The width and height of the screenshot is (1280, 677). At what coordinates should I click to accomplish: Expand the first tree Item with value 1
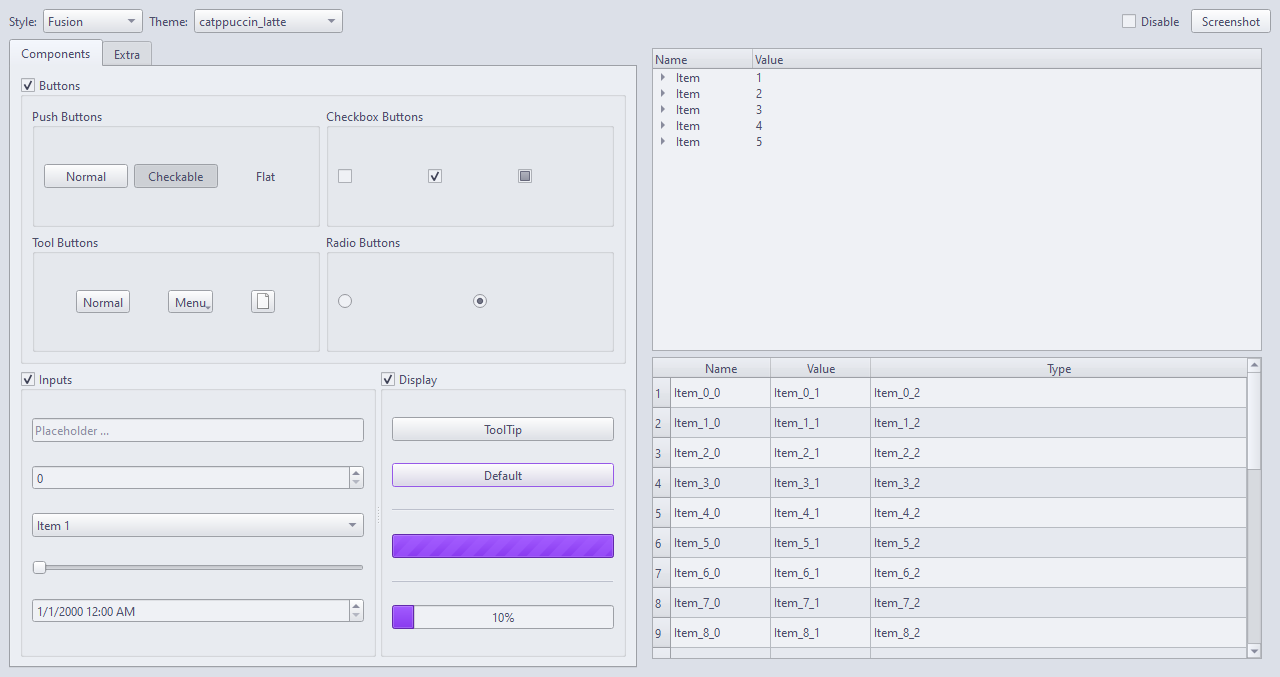point(663,78)
